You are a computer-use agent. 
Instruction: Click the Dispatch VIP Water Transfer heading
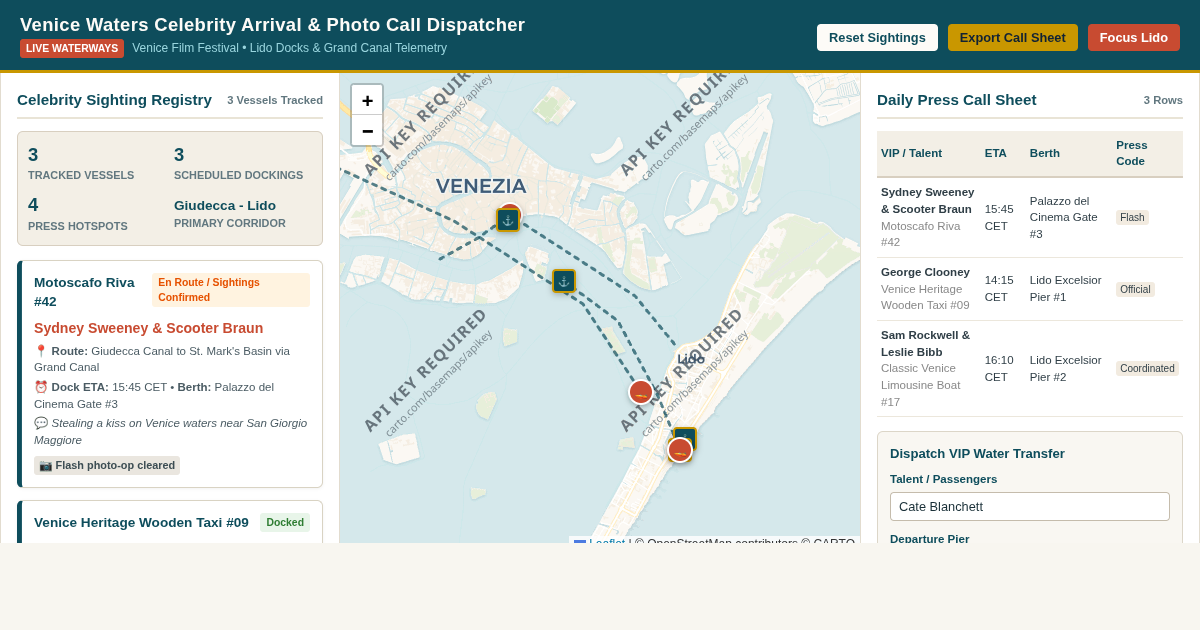click(x=977, y=453)
